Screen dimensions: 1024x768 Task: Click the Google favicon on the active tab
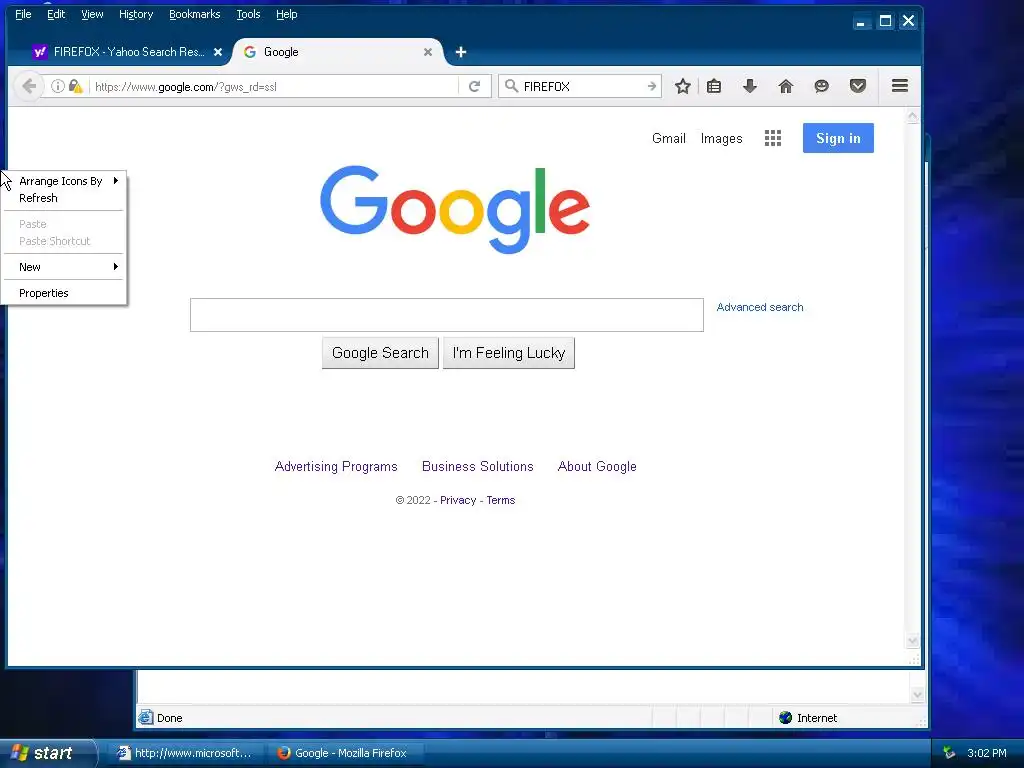coord(249,52)
